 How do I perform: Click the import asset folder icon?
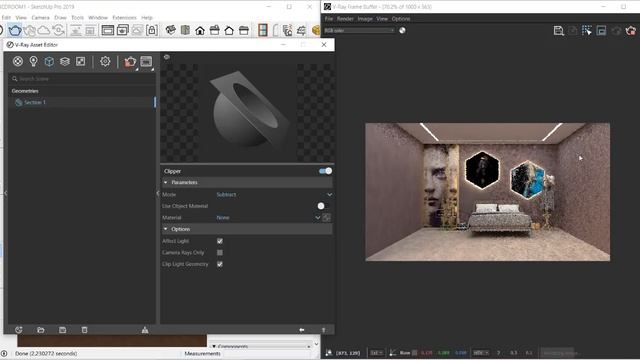[40, 330]
